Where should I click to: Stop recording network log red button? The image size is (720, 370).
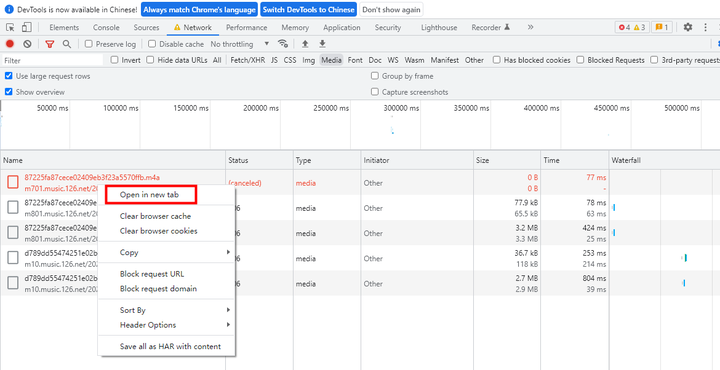point(10,44)
